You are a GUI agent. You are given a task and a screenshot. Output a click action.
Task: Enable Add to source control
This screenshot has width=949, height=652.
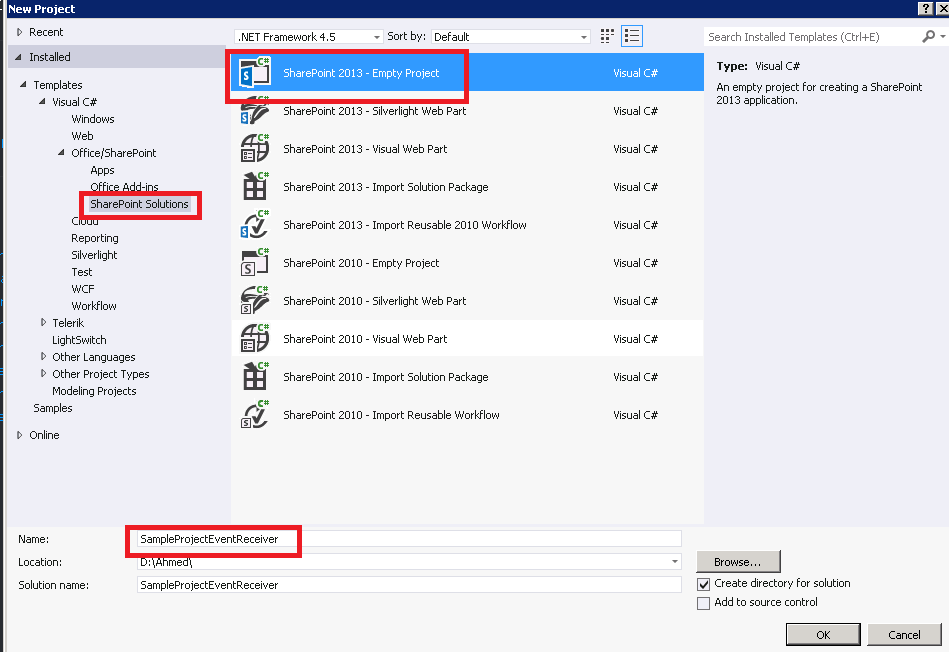pyautogui.click(x=705, y=602)
